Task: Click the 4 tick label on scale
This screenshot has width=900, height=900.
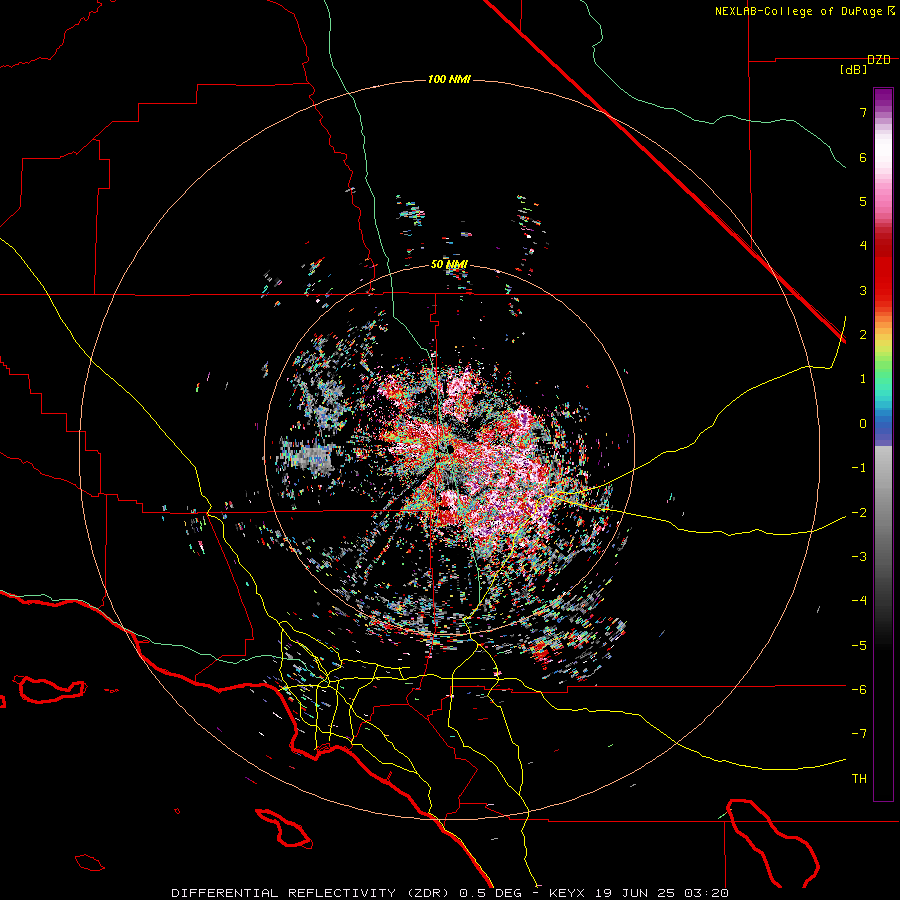Action: [863, 246]
